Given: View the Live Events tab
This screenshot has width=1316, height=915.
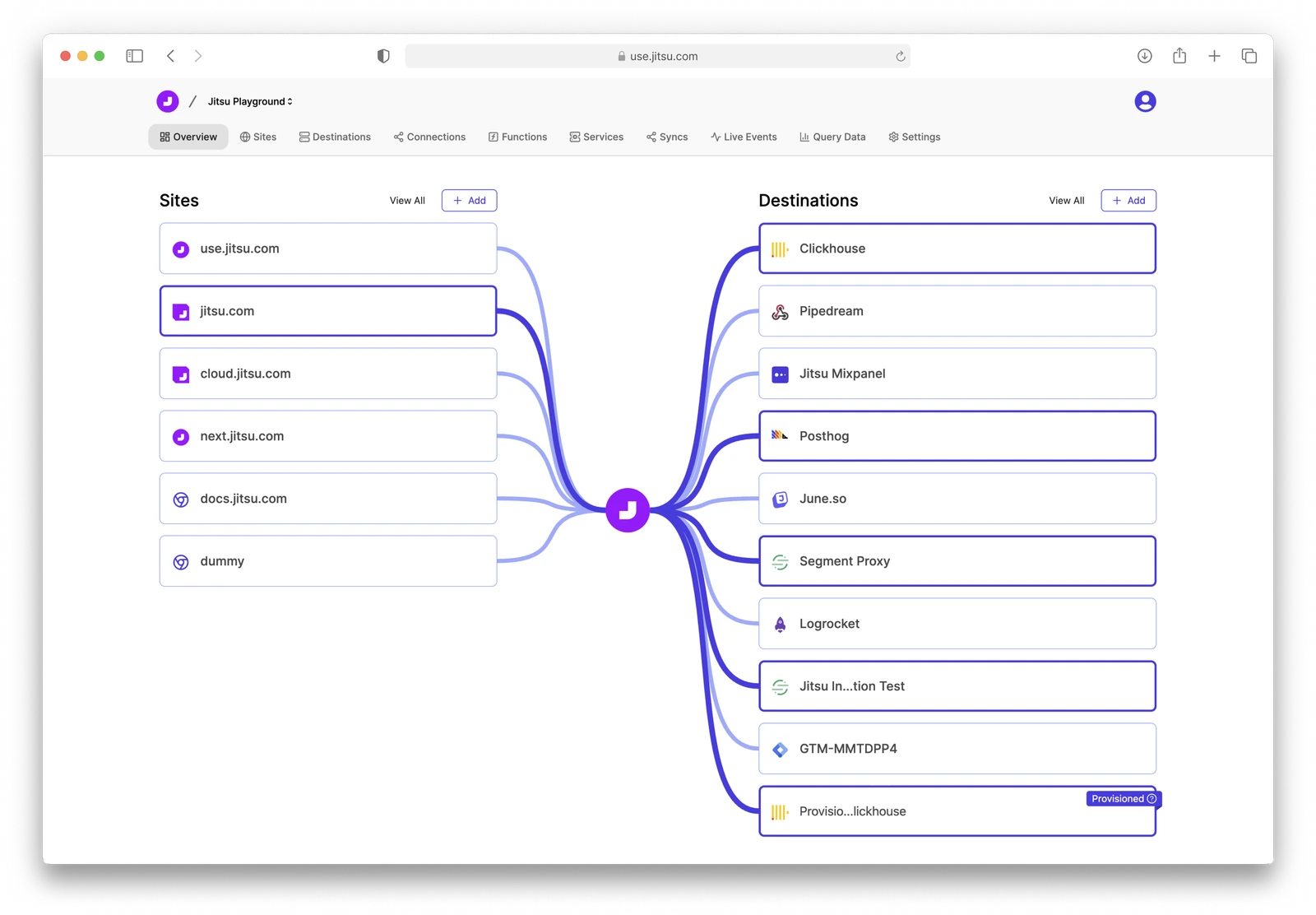Looking at the screenshot, I should pyautogui.click(x=744, y=137).
